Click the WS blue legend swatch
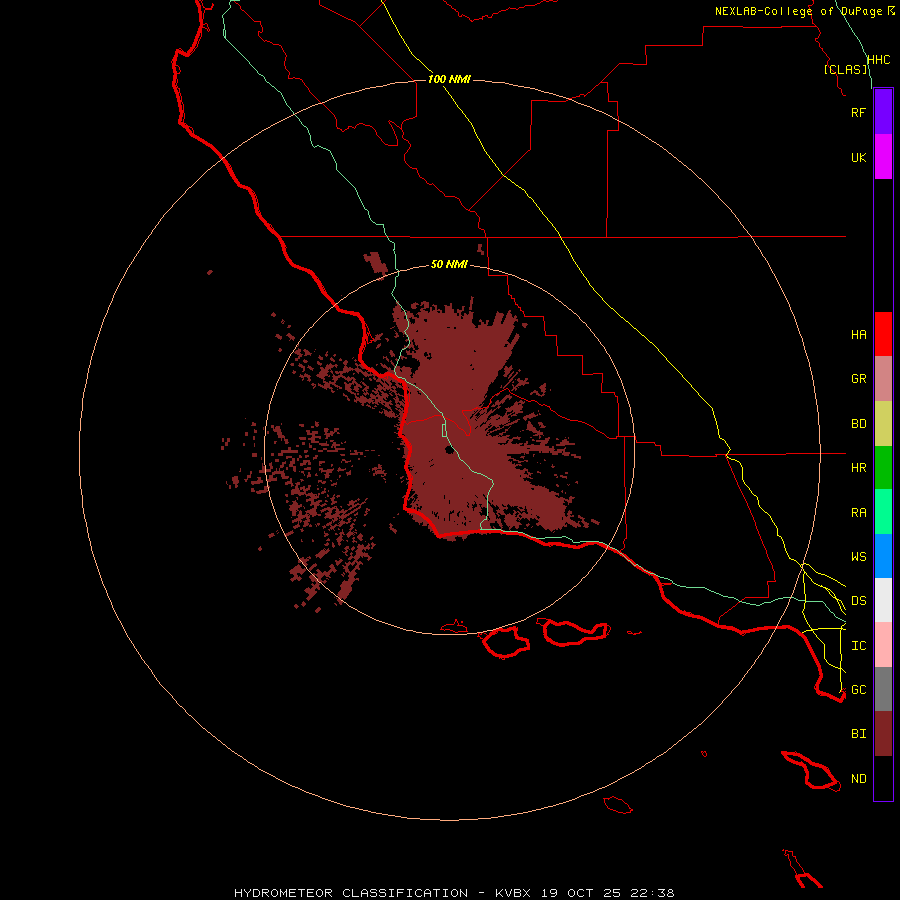900x900 pixels. pos(883,556)
